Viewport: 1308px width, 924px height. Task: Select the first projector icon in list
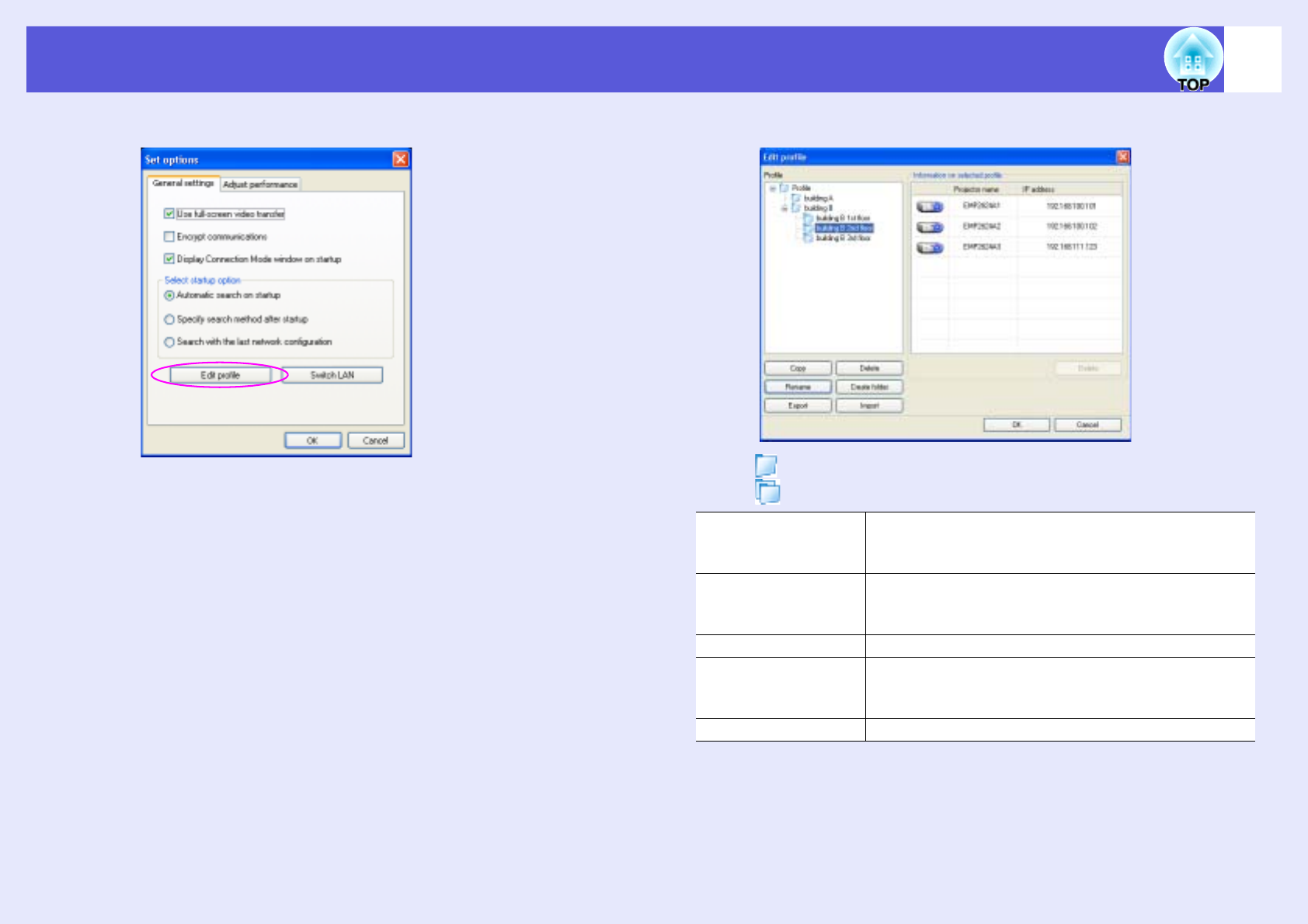pos(930,207)
